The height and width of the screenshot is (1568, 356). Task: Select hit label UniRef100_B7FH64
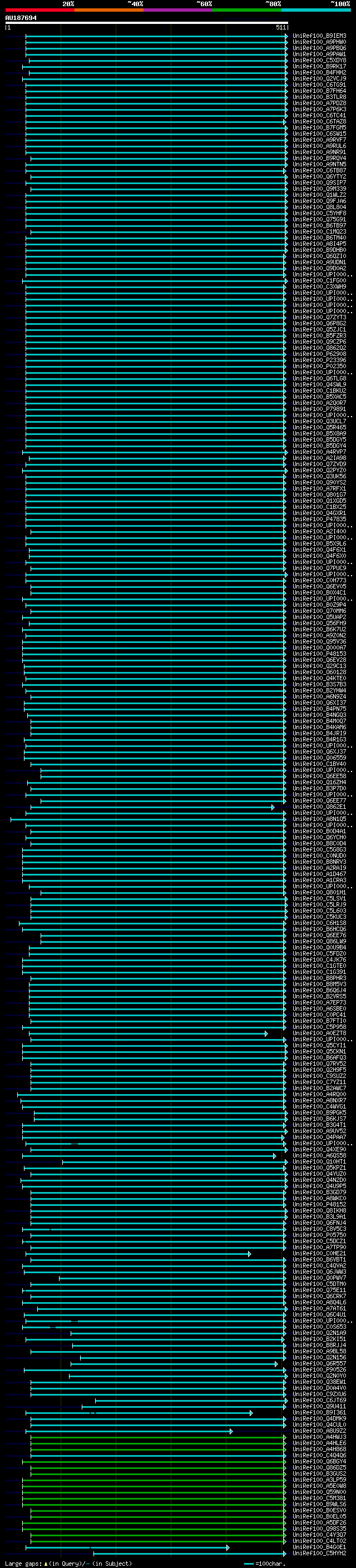[x=319, y=91]
